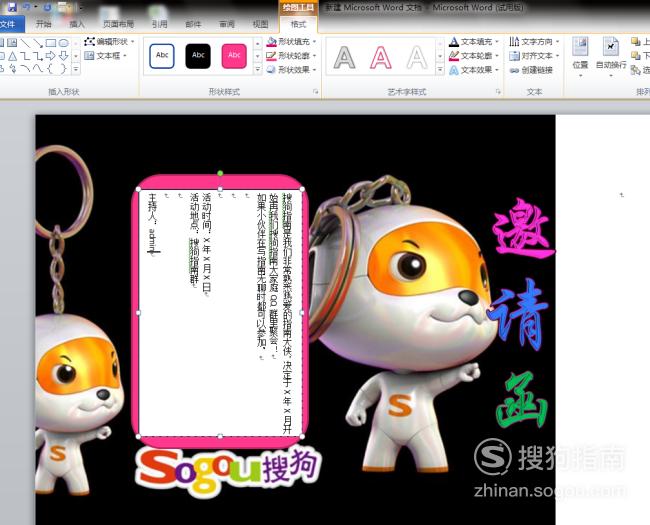Click the 形状效果 icon

point(272,70)
